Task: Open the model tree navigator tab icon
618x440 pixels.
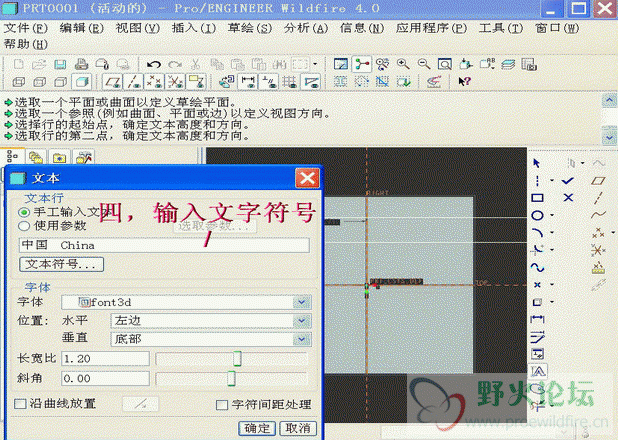Action: (13, 157)
